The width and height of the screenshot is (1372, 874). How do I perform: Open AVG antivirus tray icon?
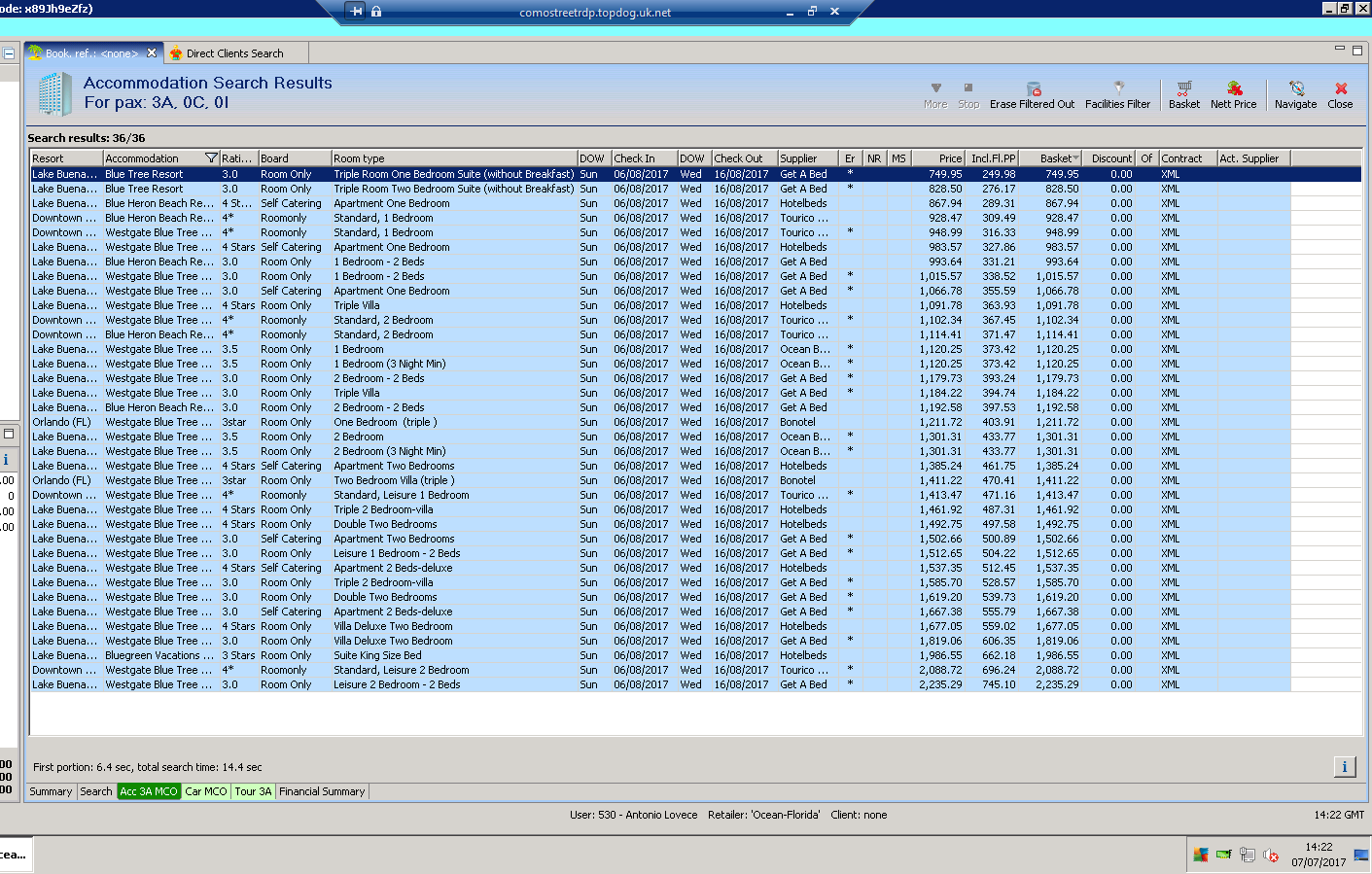1201,855
